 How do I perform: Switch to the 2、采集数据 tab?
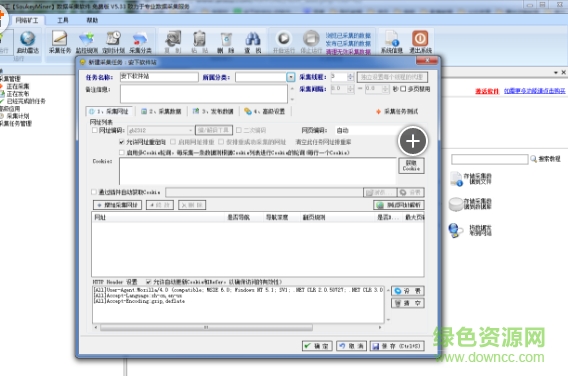161,112
